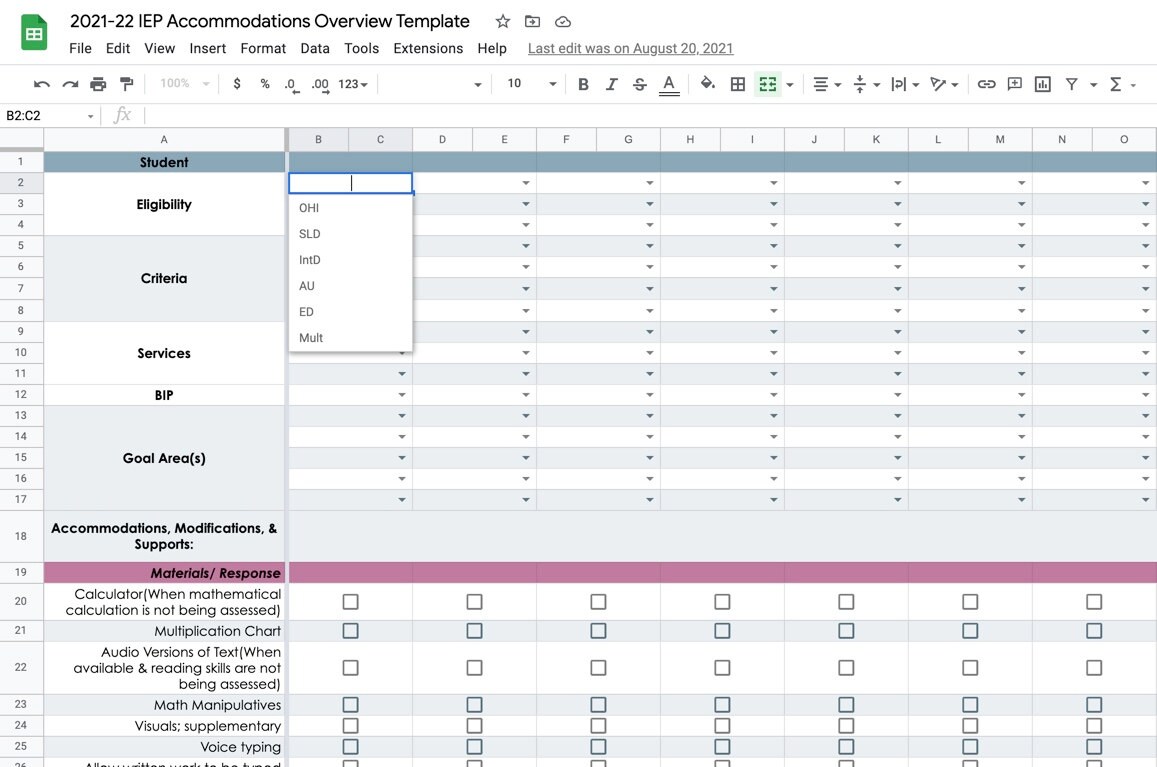The height and width of the screenshot is (767, 1157).
Task: Open the borders tool
Action: (x=738, y=84)
